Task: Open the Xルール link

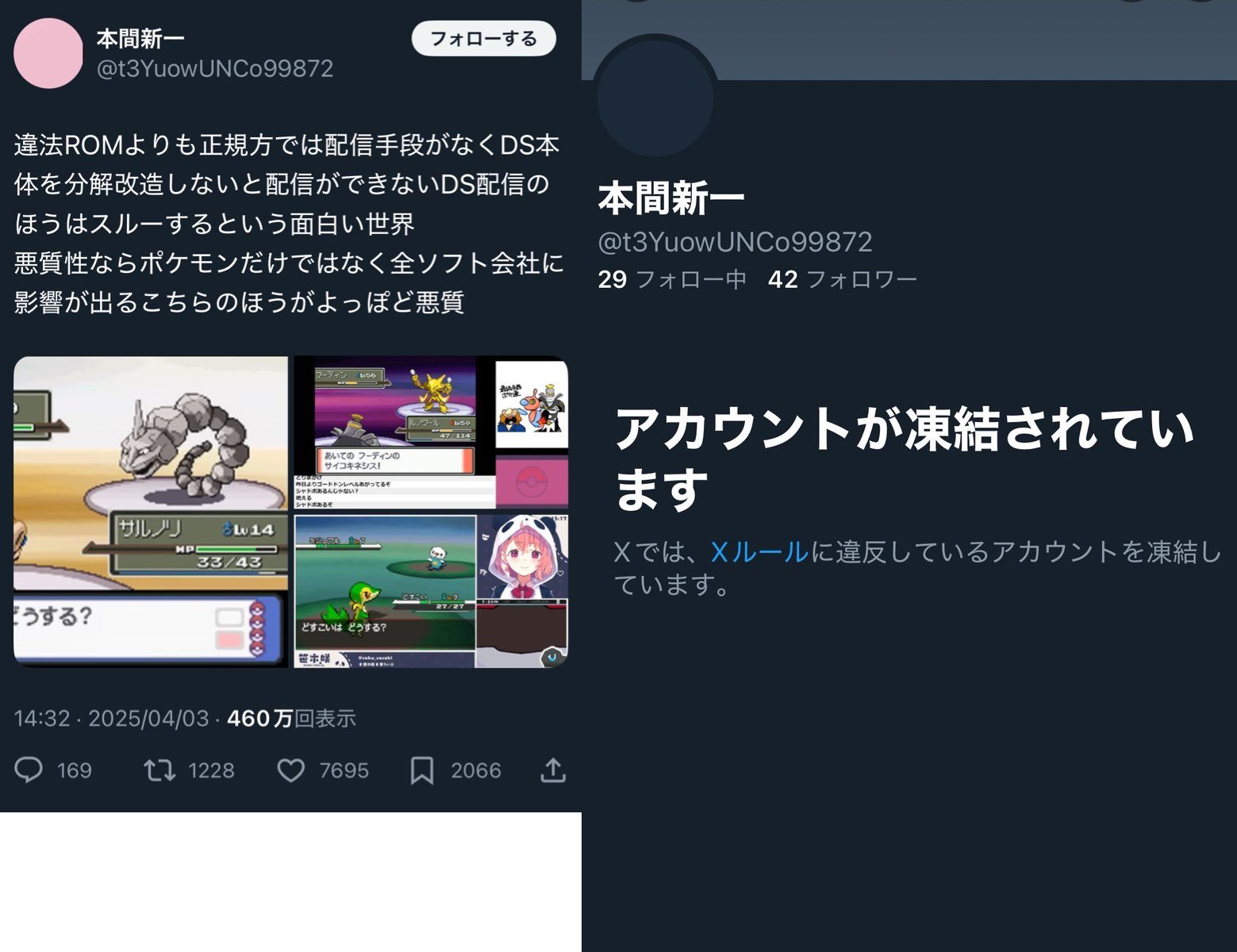Action: [x=759, y=551]
